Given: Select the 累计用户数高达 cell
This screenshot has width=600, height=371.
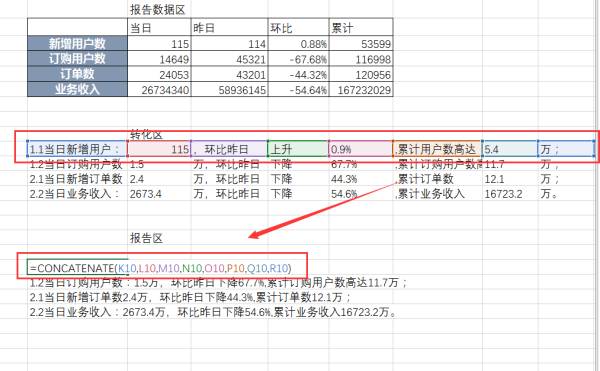Looking at the screenshot, I should [438, 149].
